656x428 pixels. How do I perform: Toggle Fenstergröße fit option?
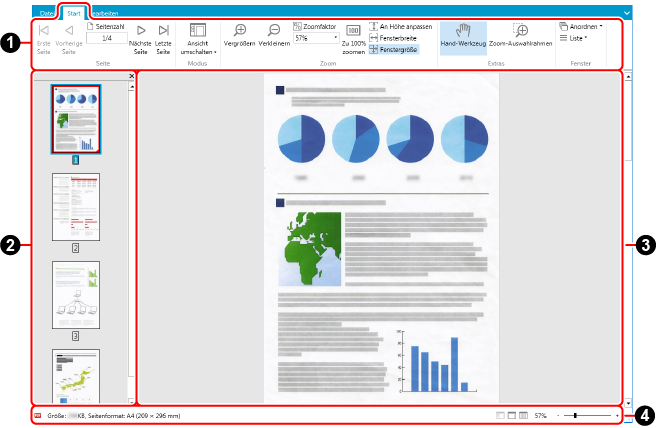[x=394, y=48]
